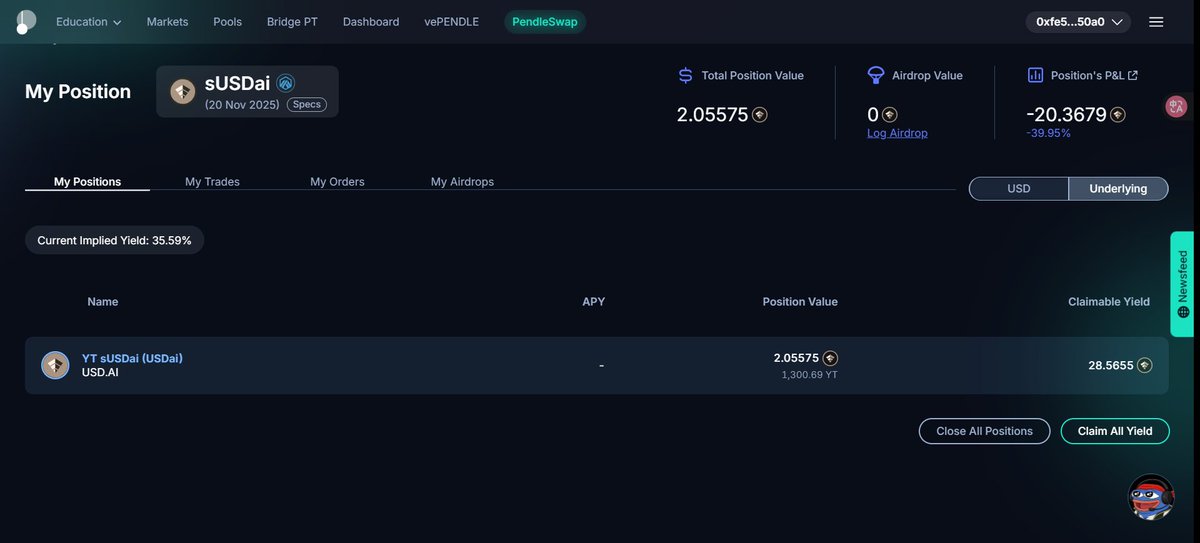Click the translate icon at right edge

(1176, 106)
